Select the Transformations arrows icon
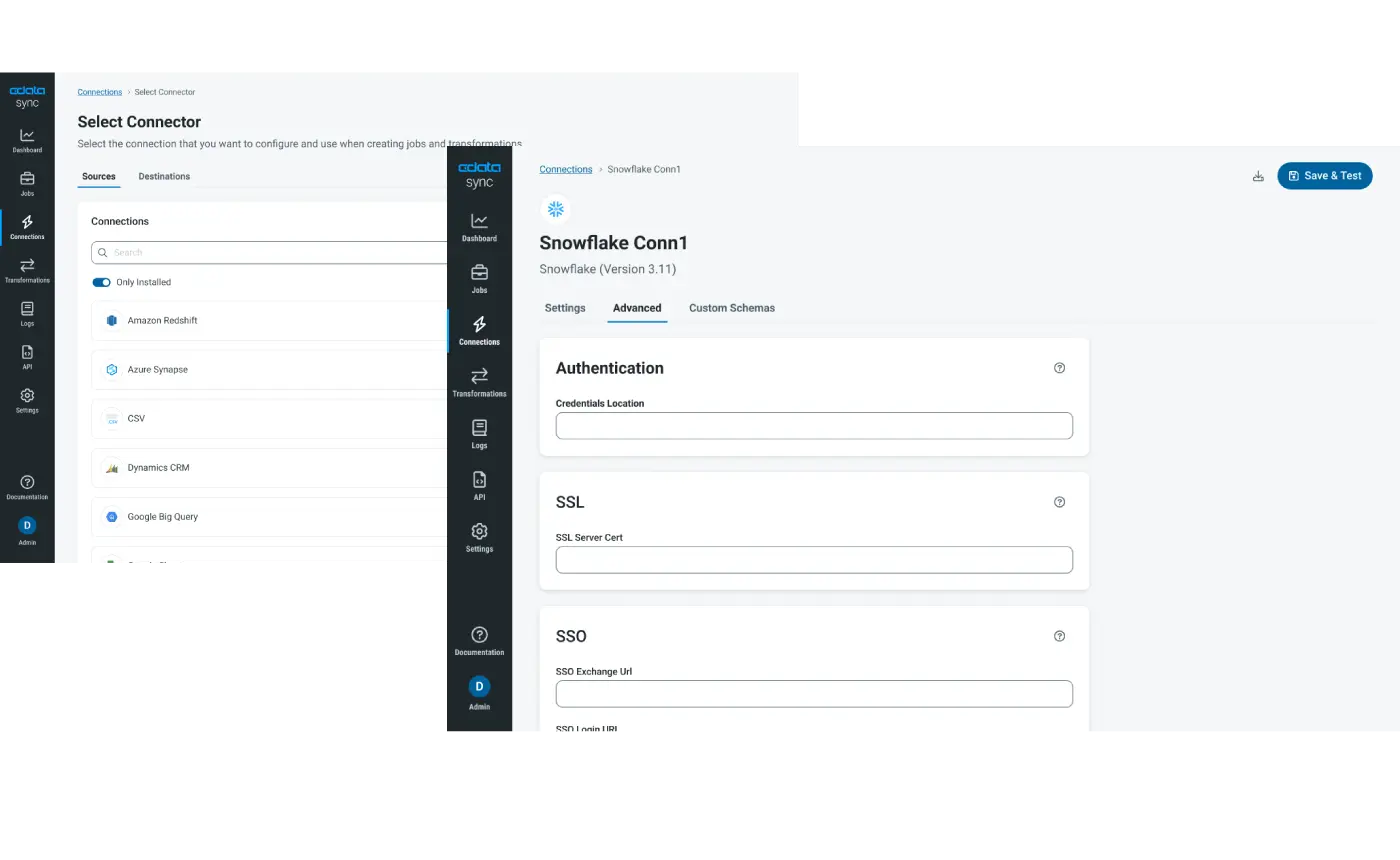The height and width of the screenshot is (860, 1400). (479, 382)
